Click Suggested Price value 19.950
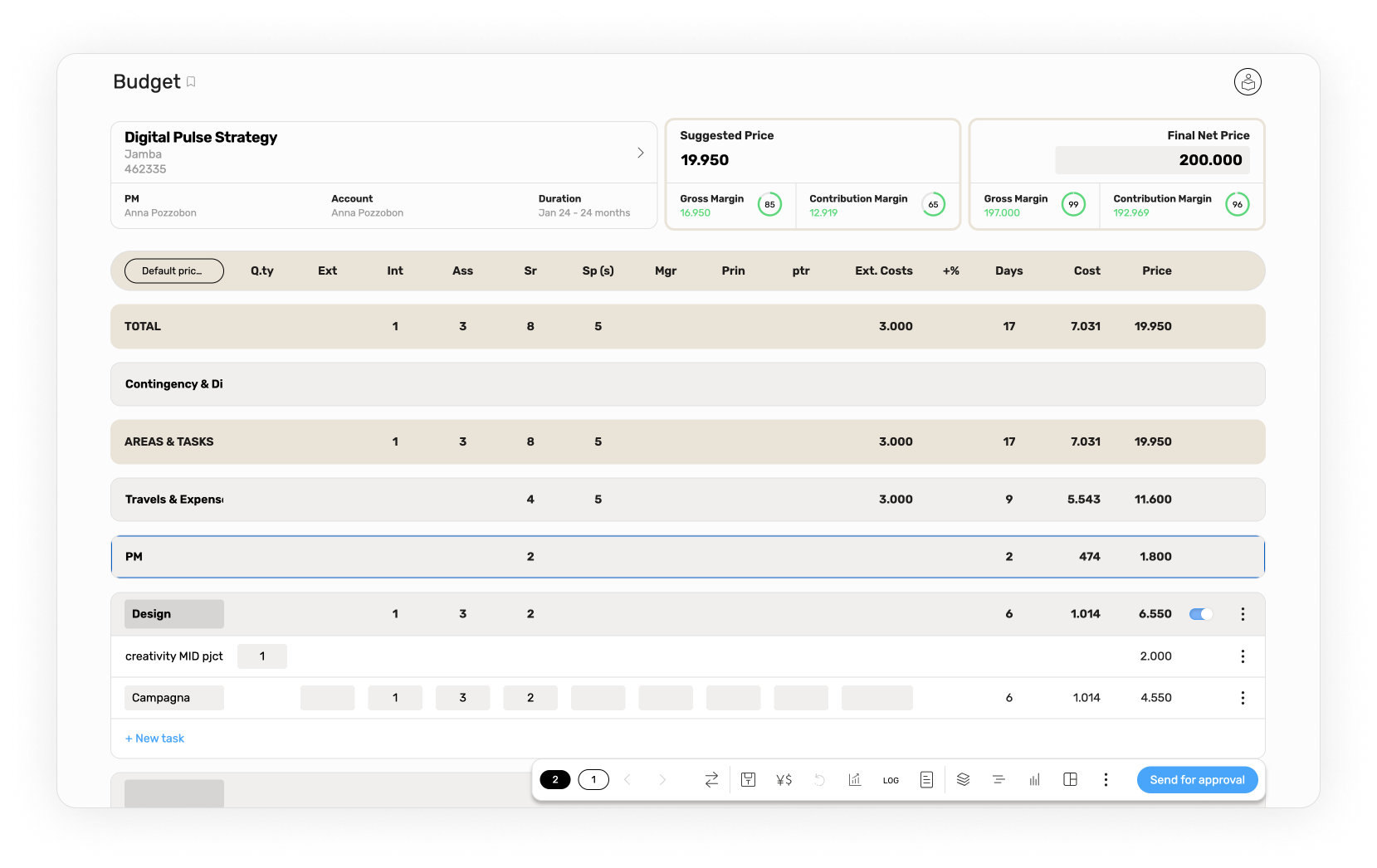Image resolution: width=1377 pixels, height=868 pixels. [x=705, y=160]
